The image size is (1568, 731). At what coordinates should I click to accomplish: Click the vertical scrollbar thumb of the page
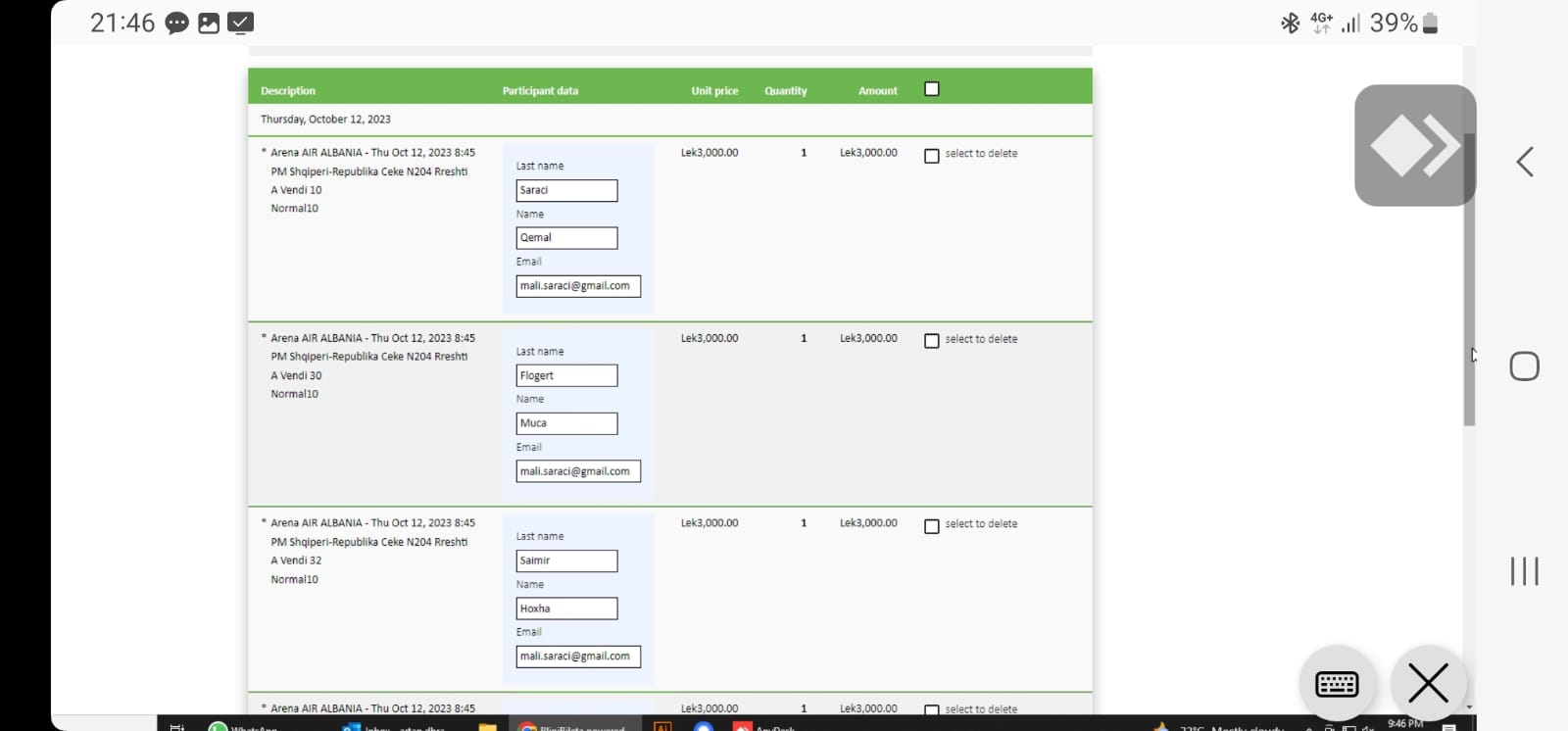tap(1469, 279)
